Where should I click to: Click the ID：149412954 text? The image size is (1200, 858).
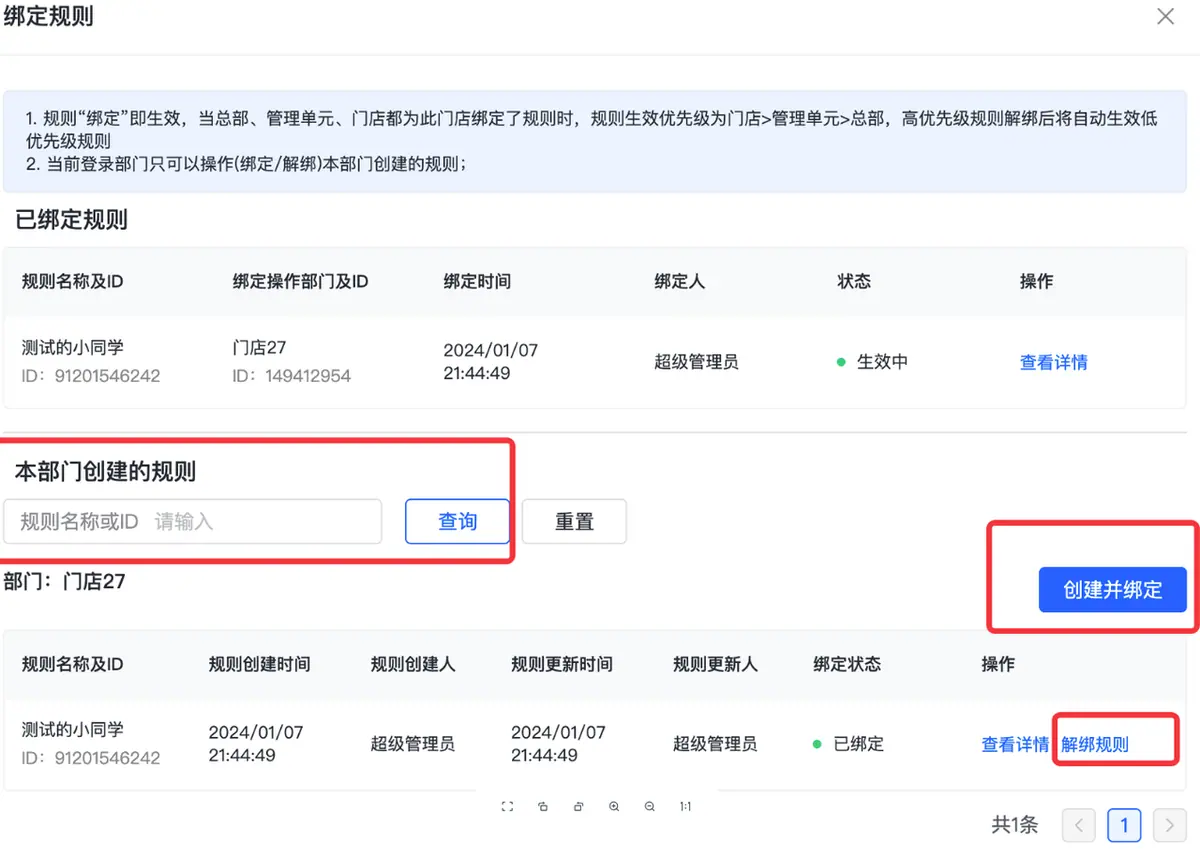[292, 376]
